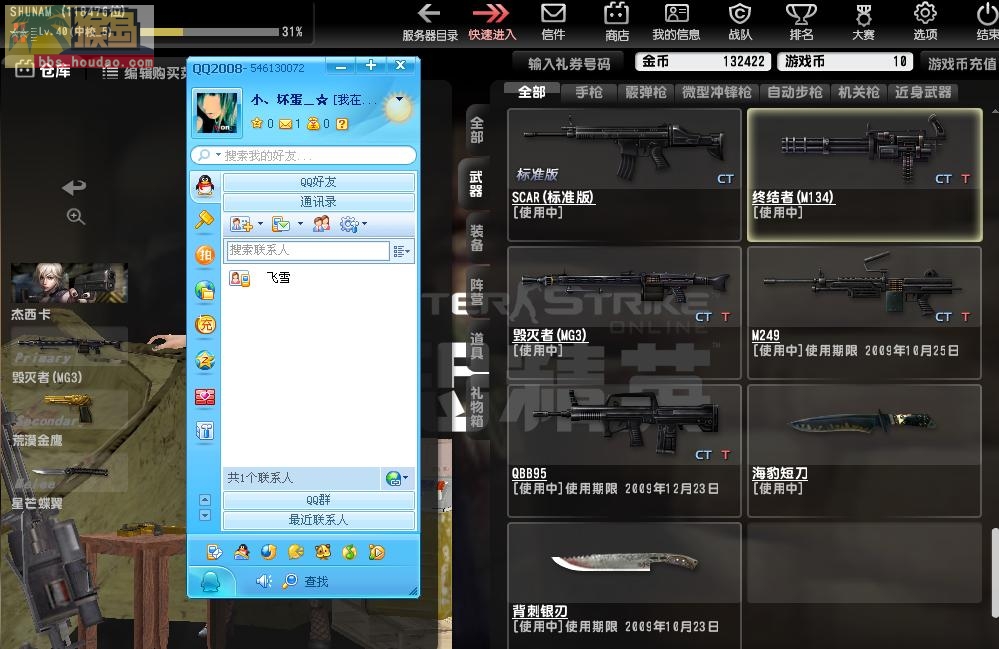Open the contact list view mode dropdown
Screen dimensions: 999x649
[x=401, y=252]
